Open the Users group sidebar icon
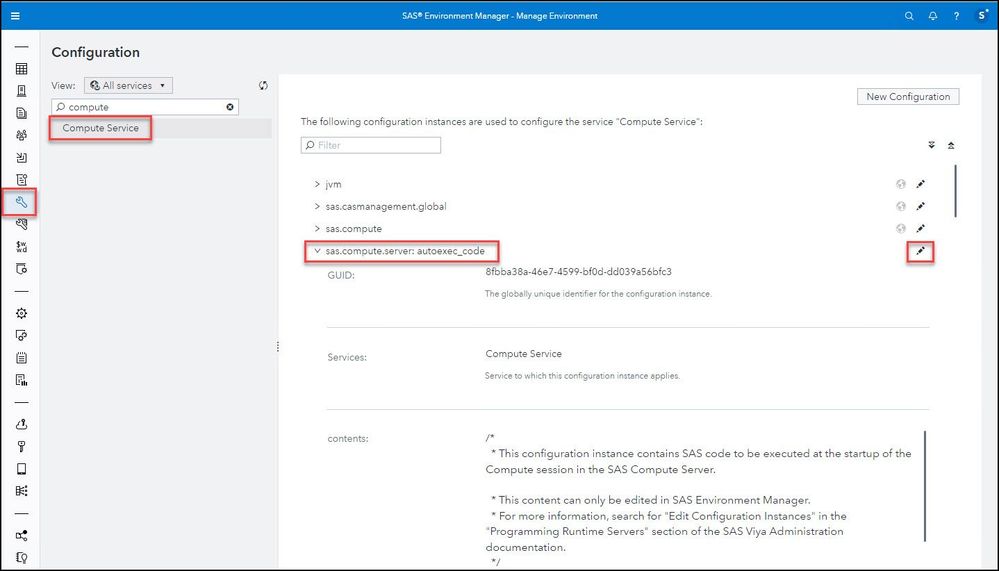The width and height of the screenshot is (999, 571). (x=21, y=135)
